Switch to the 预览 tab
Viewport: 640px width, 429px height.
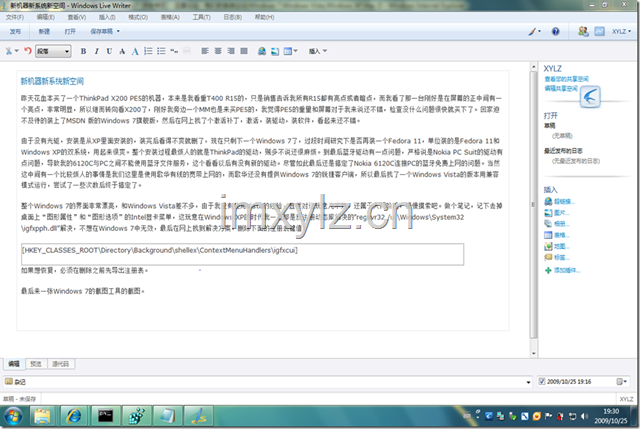tap(36, 364)
